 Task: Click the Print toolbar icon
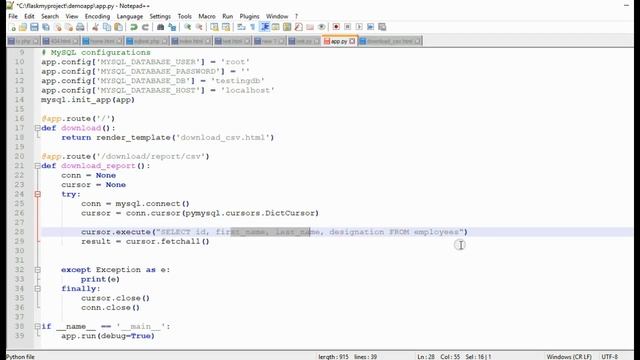(80, 27)
